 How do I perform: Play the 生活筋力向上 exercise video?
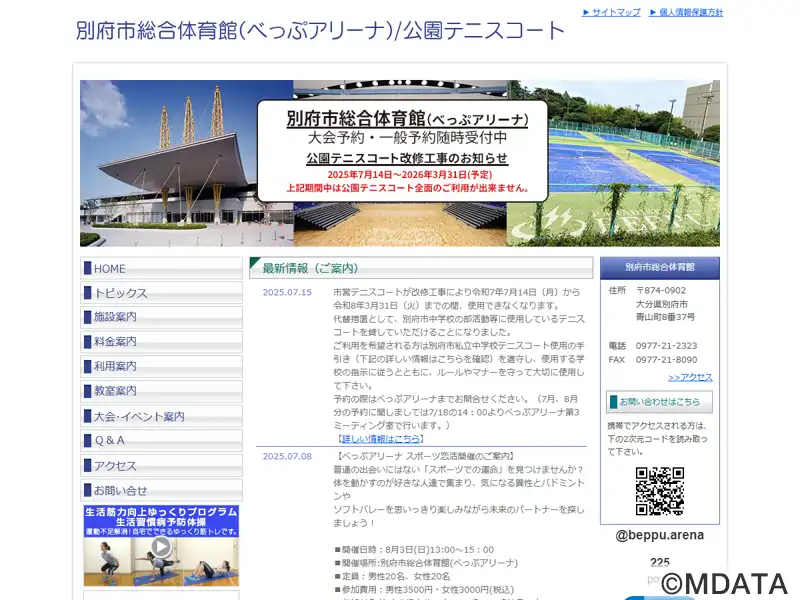[x=161, y=546]
